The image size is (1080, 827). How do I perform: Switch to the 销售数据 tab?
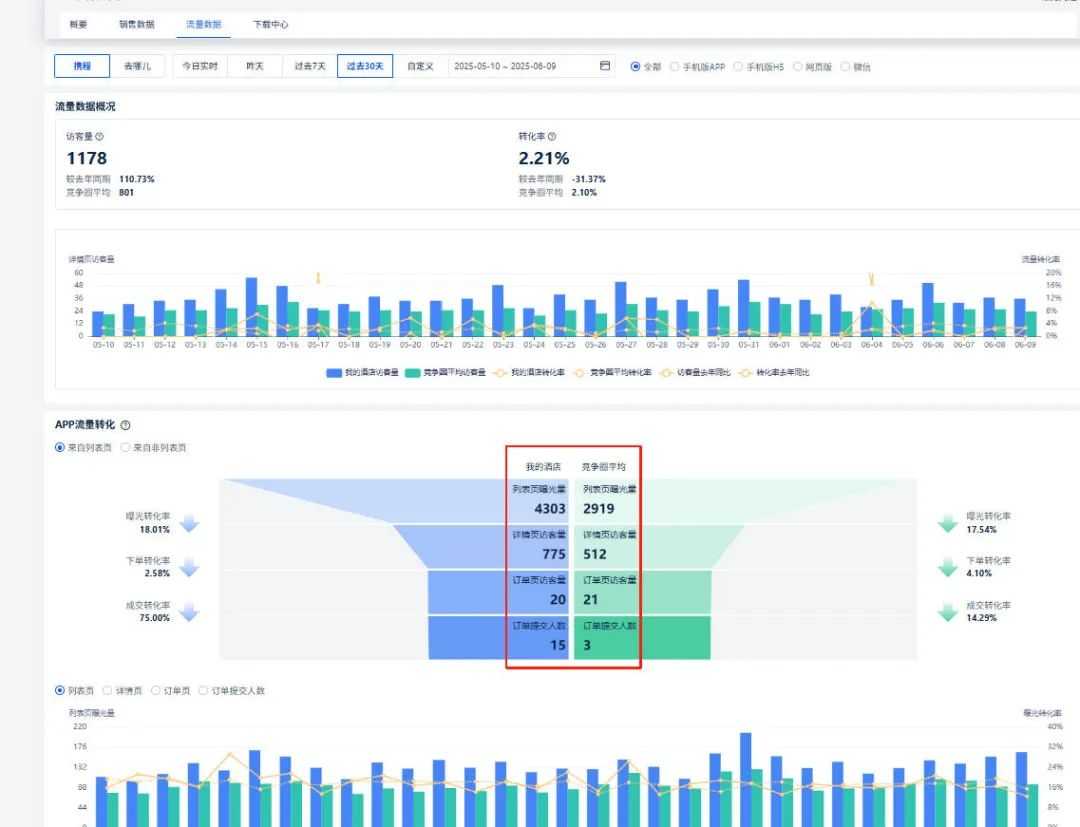click(x=136, y=24)
